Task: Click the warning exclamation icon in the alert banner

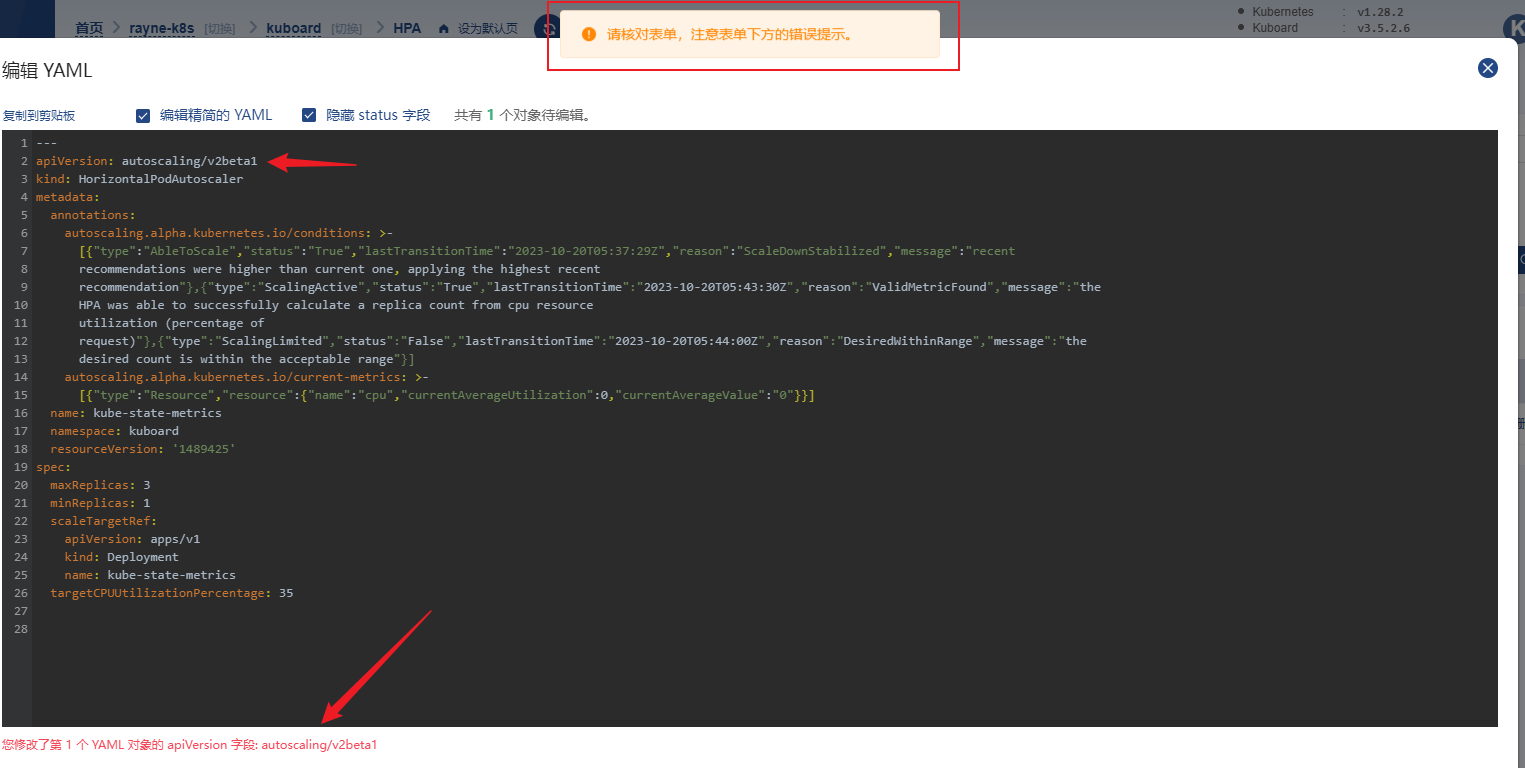Action: point(588,33)
